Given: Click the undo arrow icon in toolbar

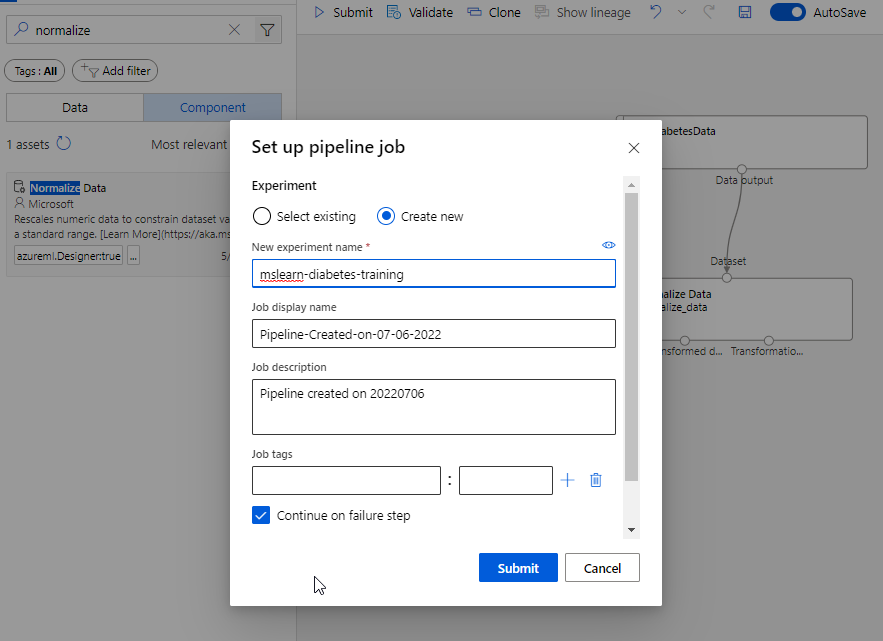Looking at the screenshot, I should pyautogui.click(x=655, y=12).
